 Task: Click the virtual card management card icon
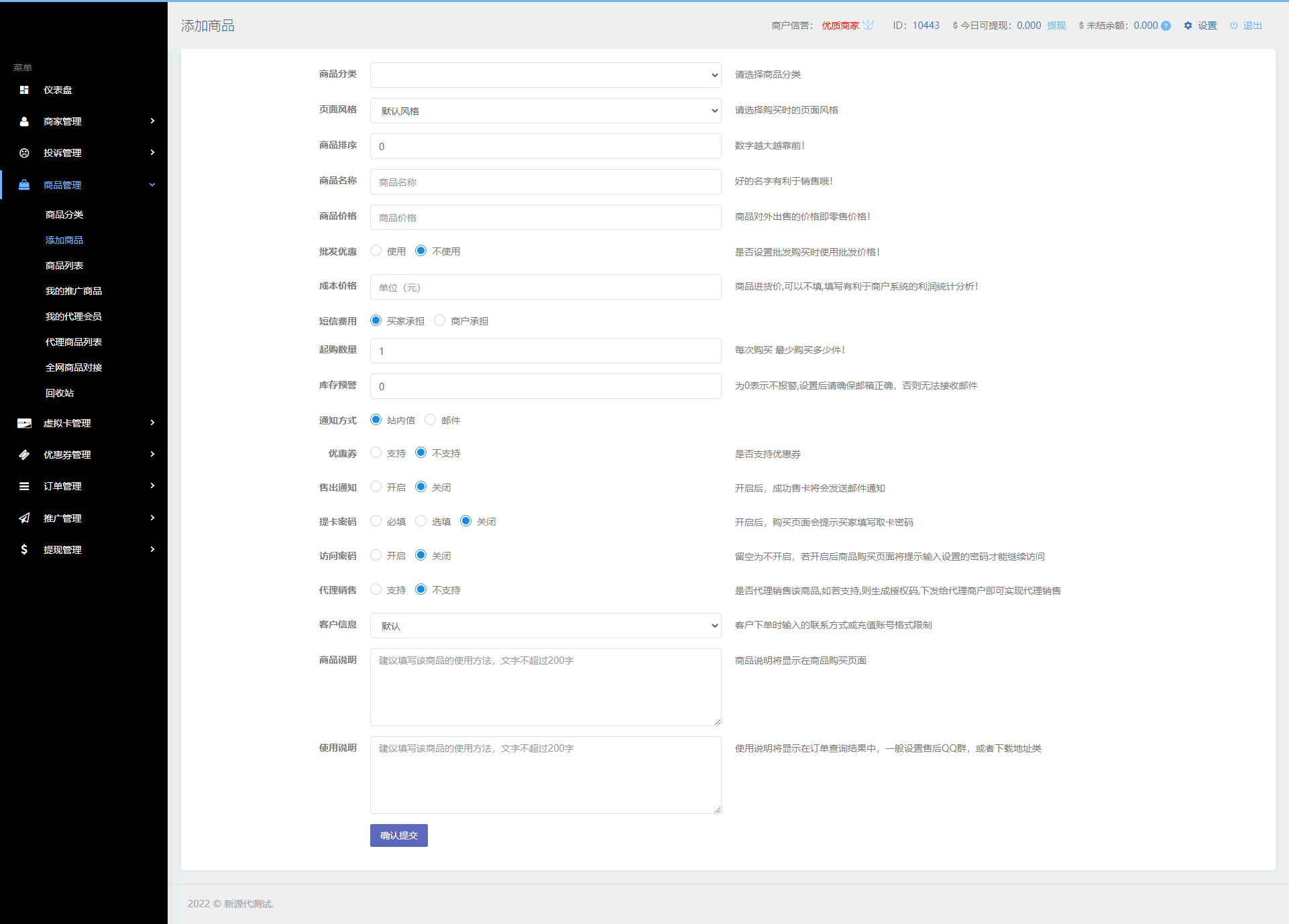click(24, 423)
